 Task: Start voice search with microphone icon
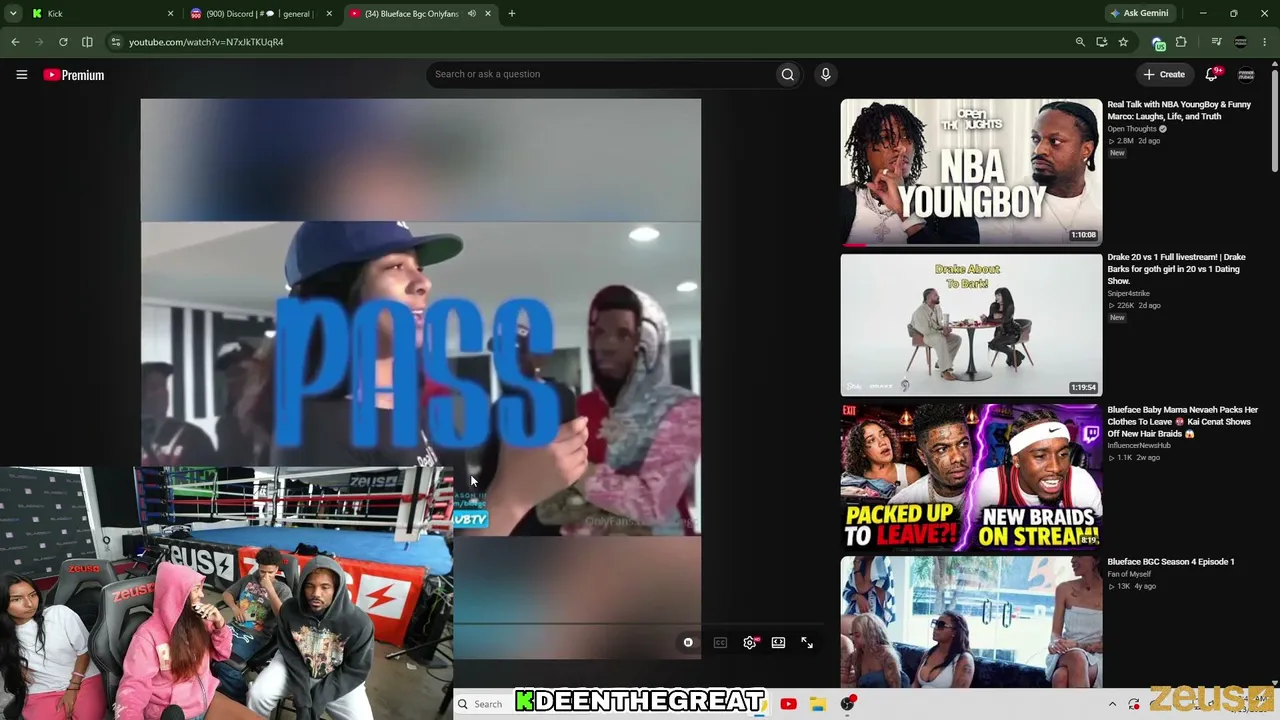coord(825,74)
